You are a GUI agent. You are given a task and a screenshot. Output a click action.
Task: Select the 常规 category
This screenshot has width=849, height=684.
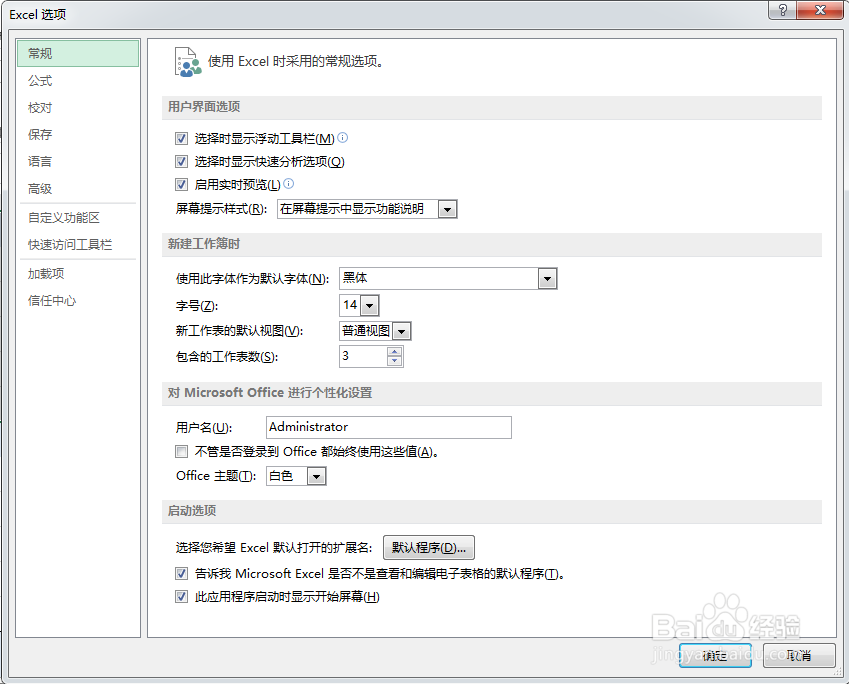tap(78, 53)
